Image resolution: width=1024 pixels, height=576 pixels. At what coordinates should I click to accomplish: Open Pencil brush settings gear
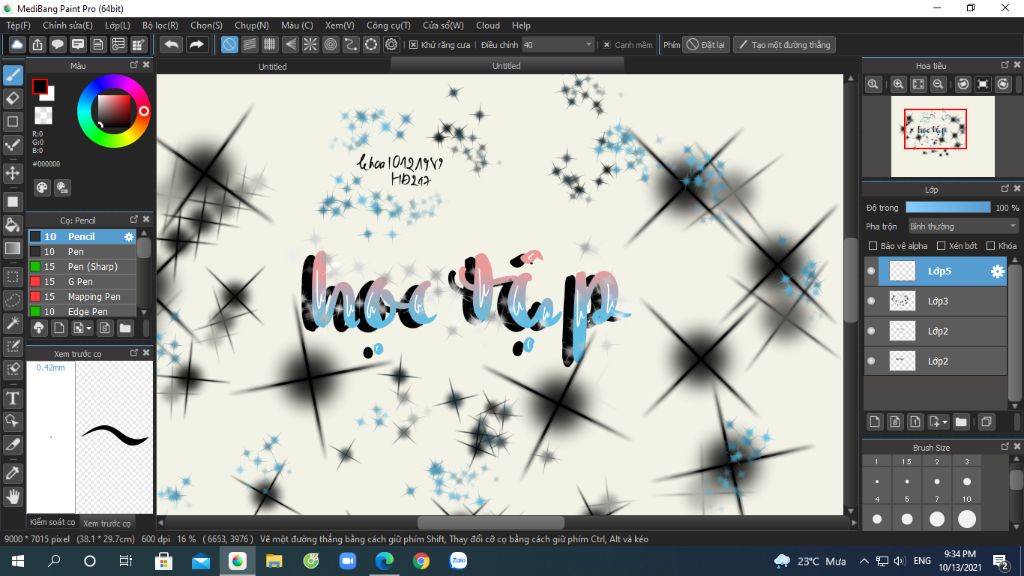[129, 236]
